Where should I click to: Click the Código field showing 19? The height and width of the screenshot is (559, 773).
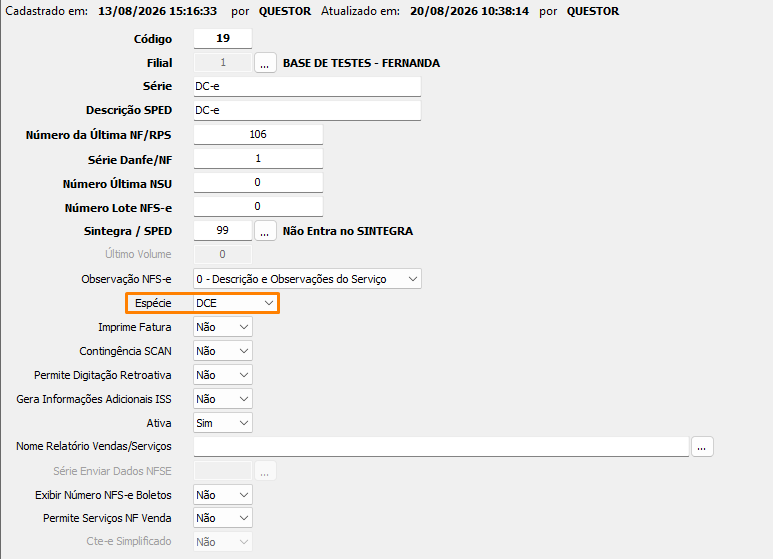223,38
